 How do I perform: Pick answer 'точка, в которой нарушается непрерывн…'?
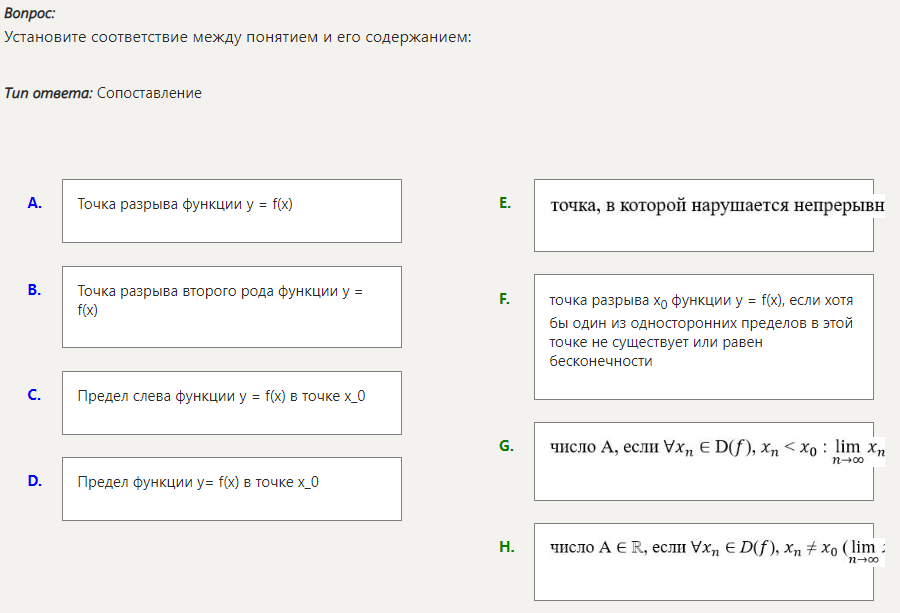coord(703,214)
